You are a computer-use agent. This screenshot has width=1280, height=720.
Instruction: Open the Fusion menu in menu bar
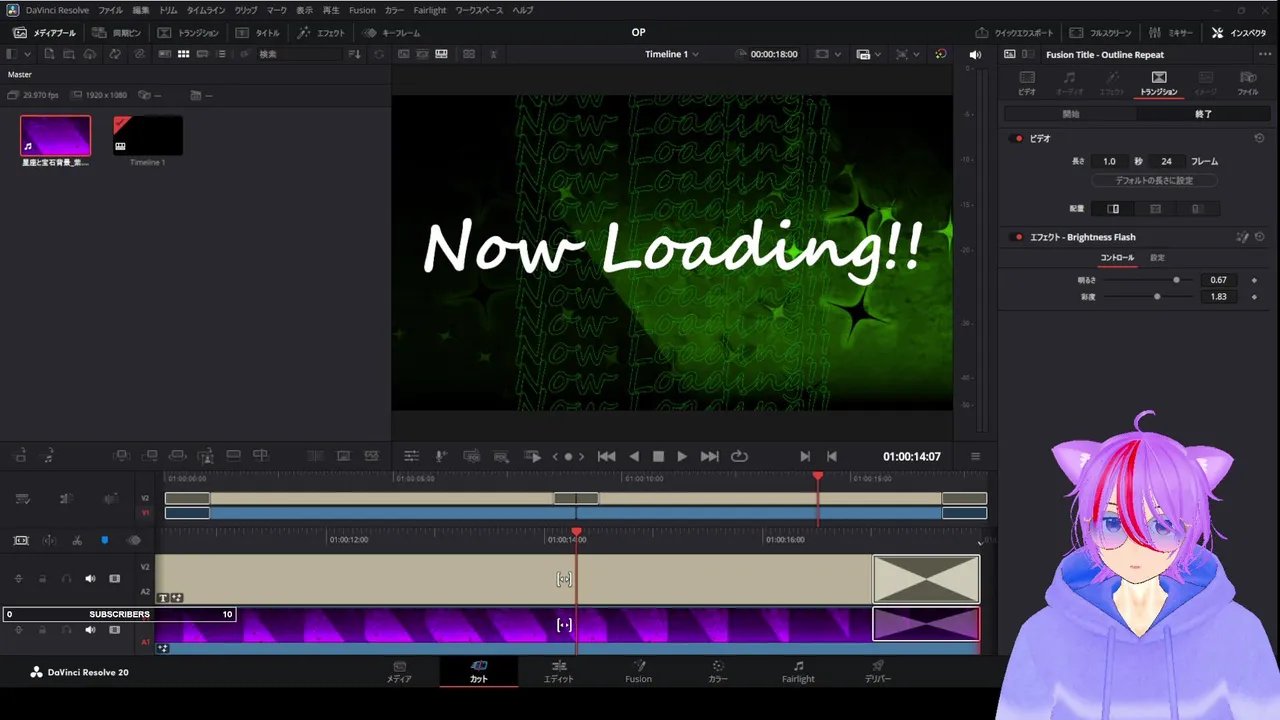tap(362, 10)
